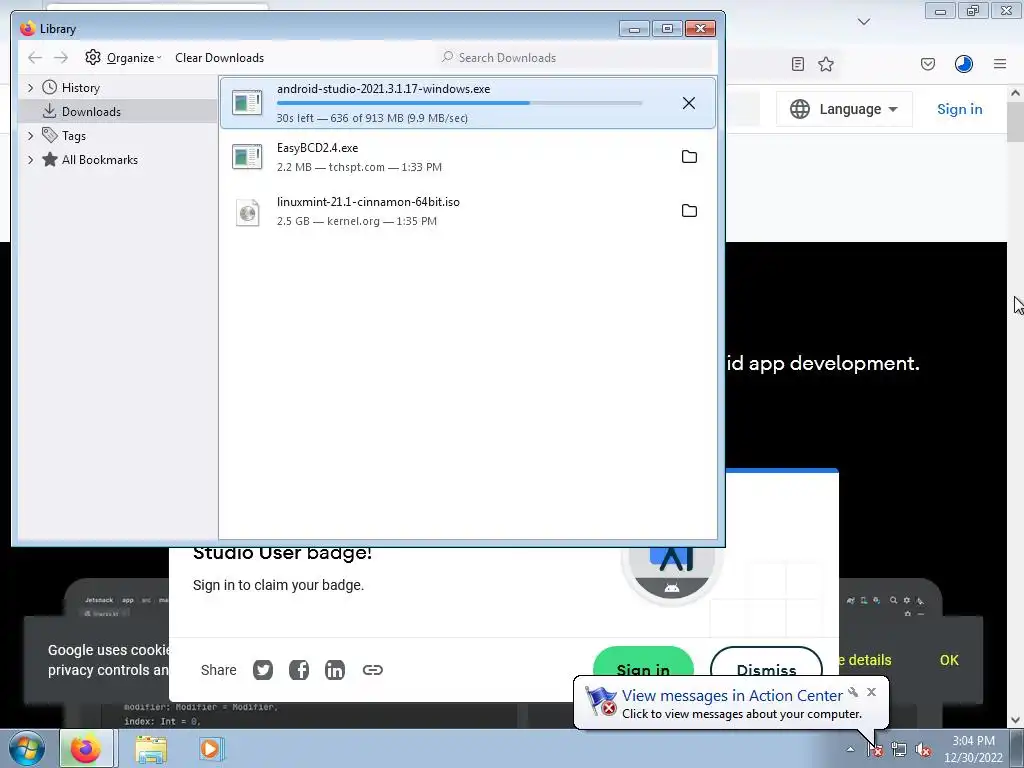Open Action Center balloon options wrench

(x=853, y=692)
